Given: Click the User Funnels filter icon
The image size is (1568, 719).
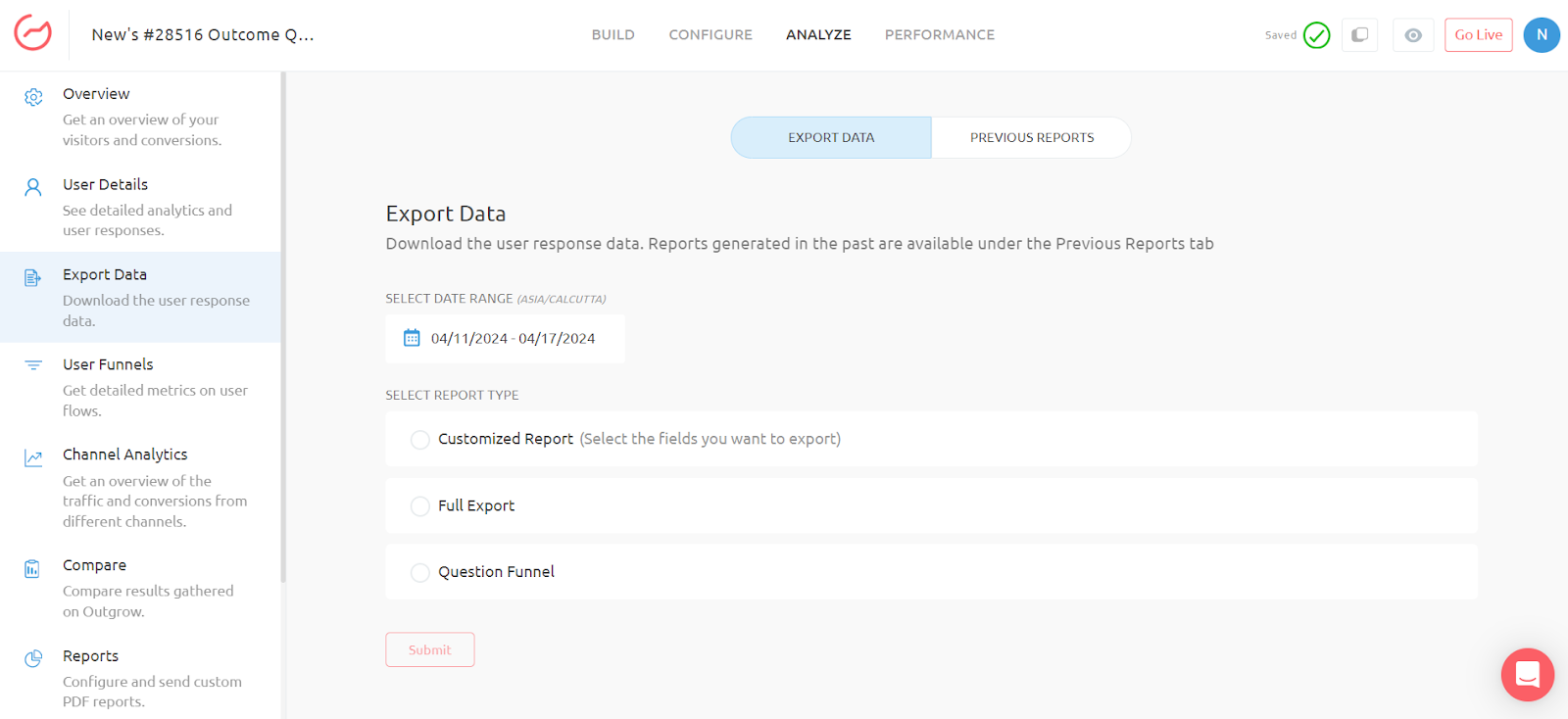Looking at the screenshot, I should [x=33, y=365].
